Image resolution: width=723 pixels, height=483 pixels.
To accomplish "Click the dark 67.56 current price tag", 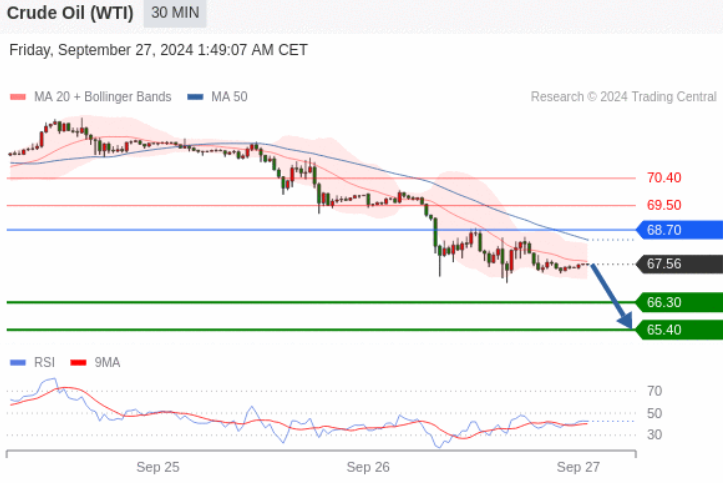I will tap(679, 264).
